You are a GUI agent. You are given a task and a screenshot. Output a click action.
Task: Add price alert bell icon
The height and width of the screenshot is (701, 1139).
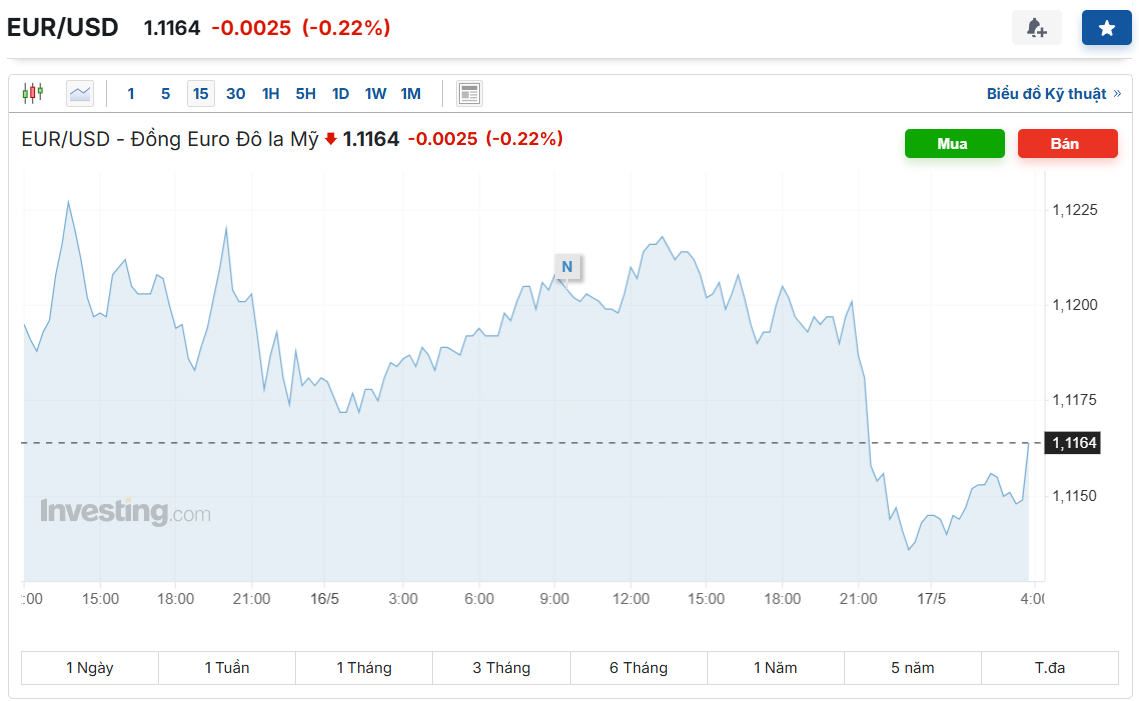1037,28
